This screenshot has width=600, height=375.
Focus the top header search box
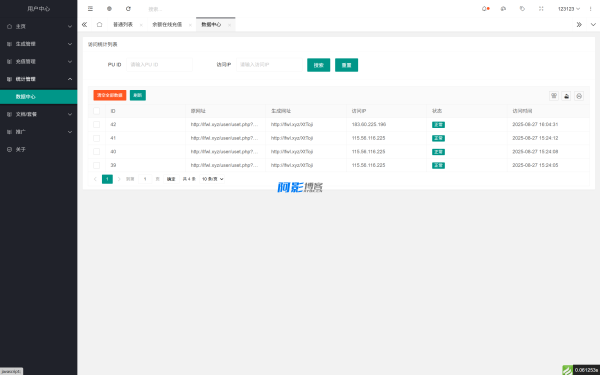pos(176,9)
